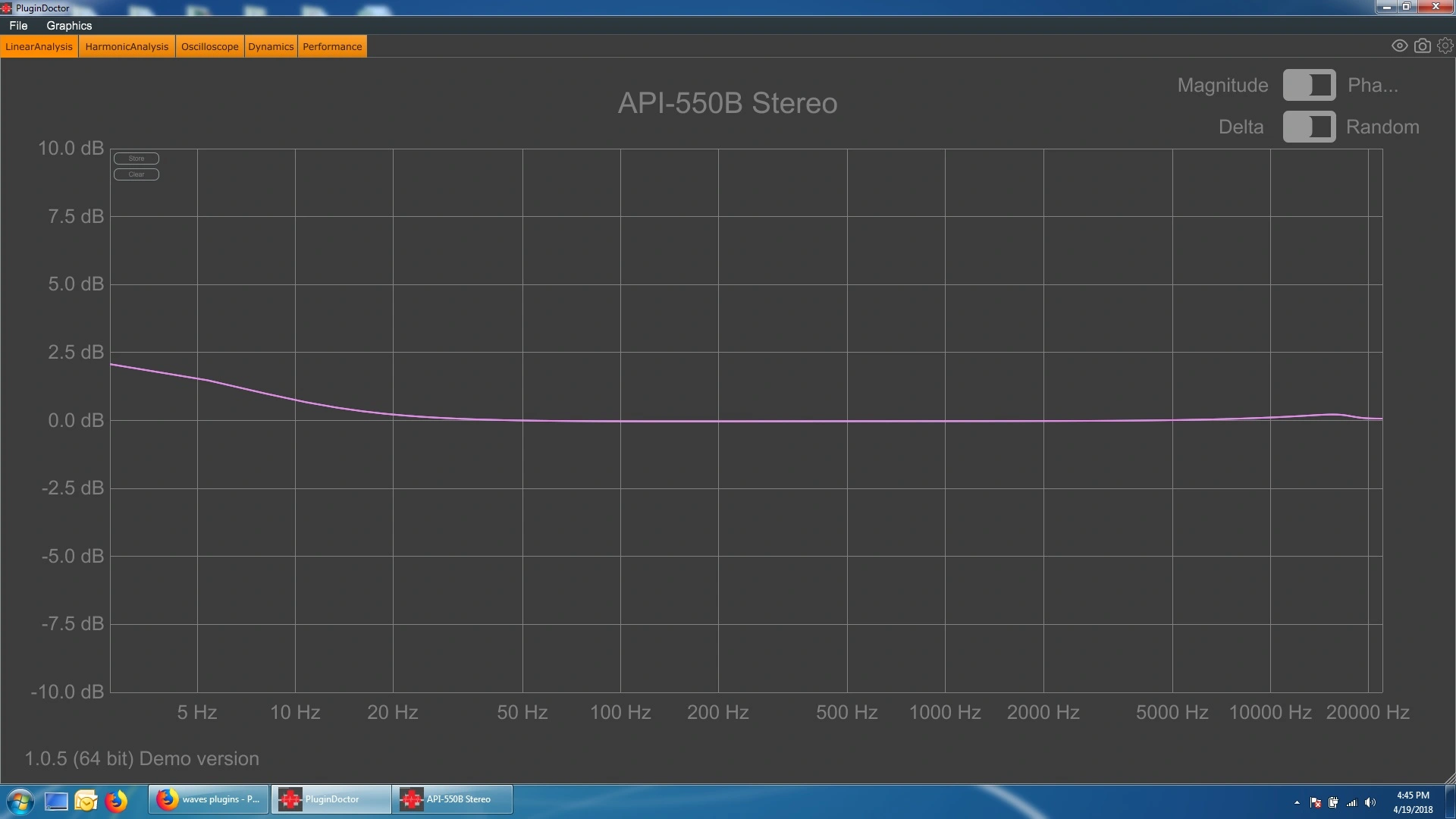Image resolution: width=1456 pixels, height=819 pixels.
Task: Open network signal tray icon
Action: click(x=1351, y=802)
